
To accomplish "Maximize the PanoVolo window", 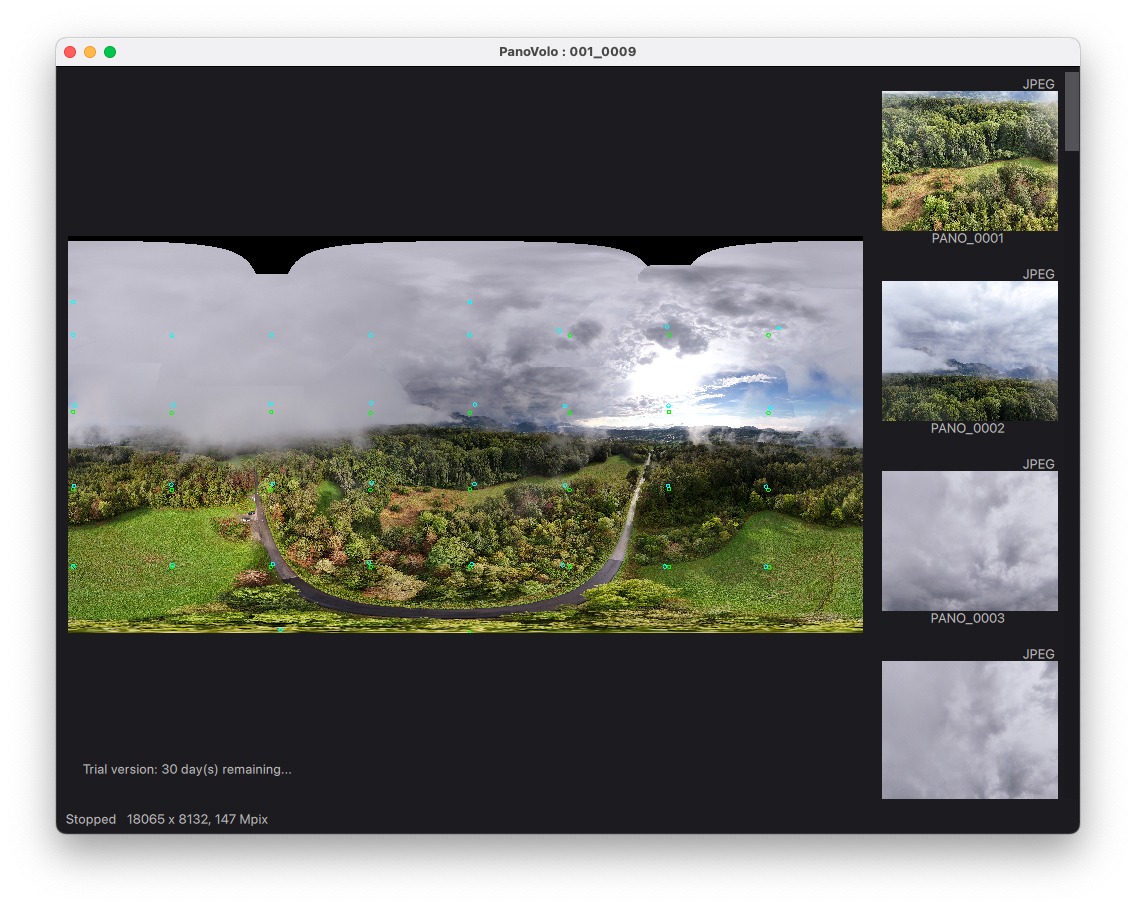I will pyautogui.click(x=110, y=52).
